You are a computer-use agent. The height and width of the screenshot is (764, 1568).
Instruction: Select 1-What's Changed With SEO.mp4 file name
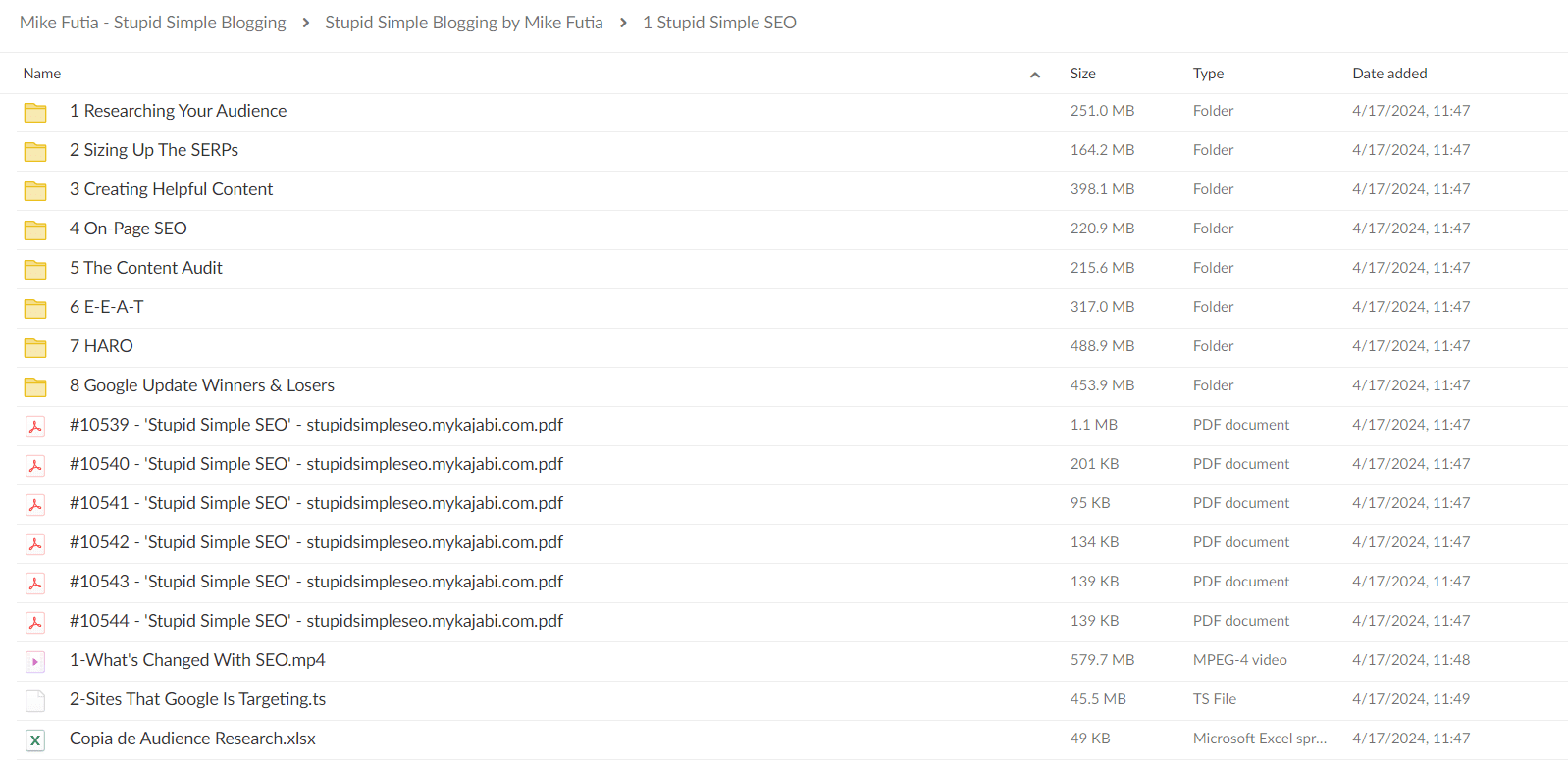(197, 660)
